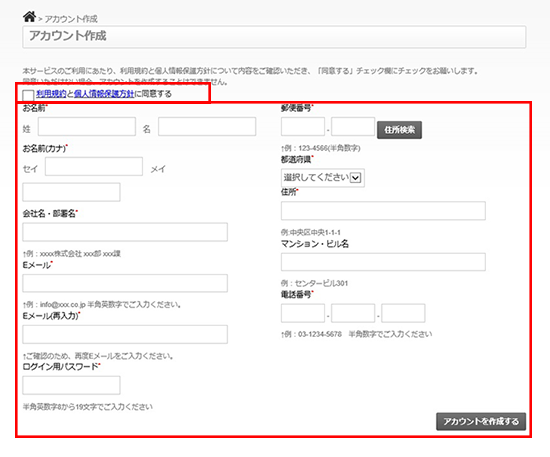Click the 住所検索 button
Screen dimensions: 550x457
pos(400,130)
